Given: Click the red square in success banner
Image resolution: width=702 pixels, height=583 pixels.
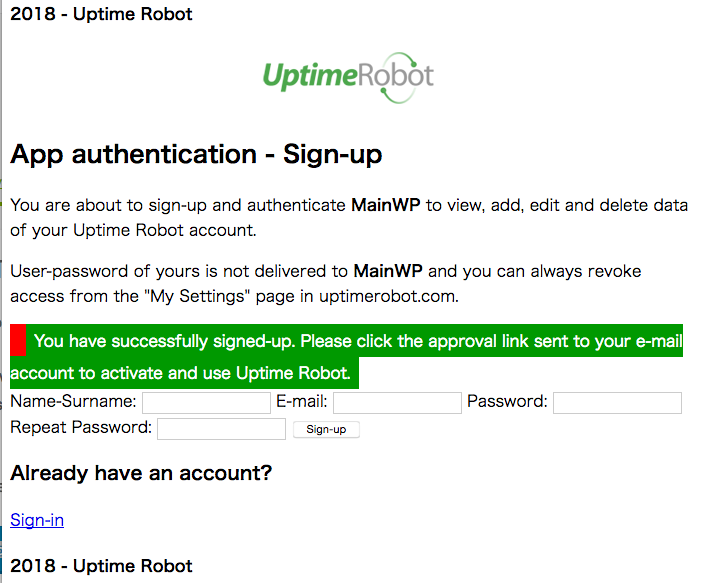Looking at the screenshot, I should coord(18,340).
